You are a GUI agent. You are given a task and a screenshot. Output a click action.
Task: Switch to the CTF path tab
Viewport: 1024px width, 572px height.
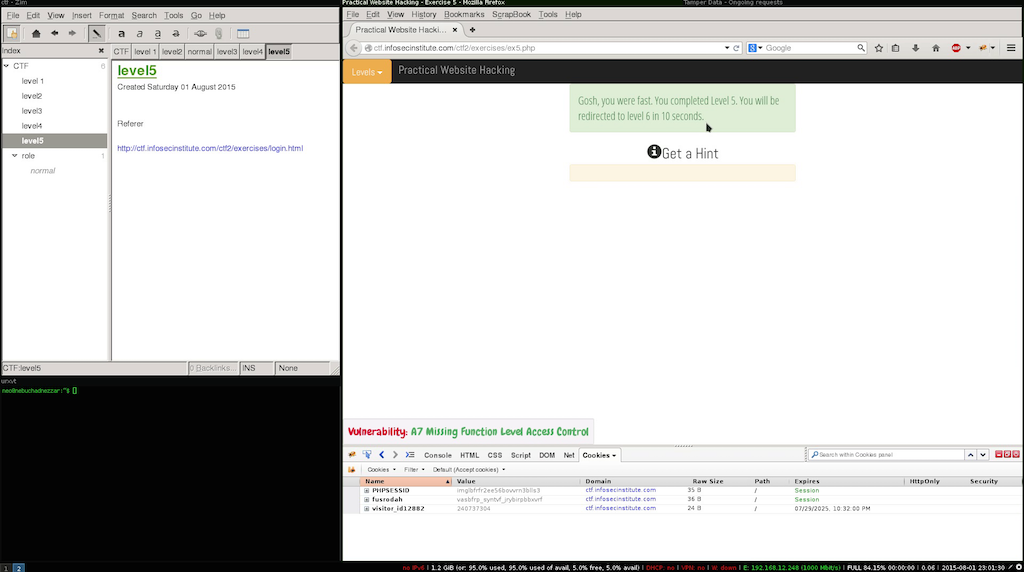tap(121, 52)
